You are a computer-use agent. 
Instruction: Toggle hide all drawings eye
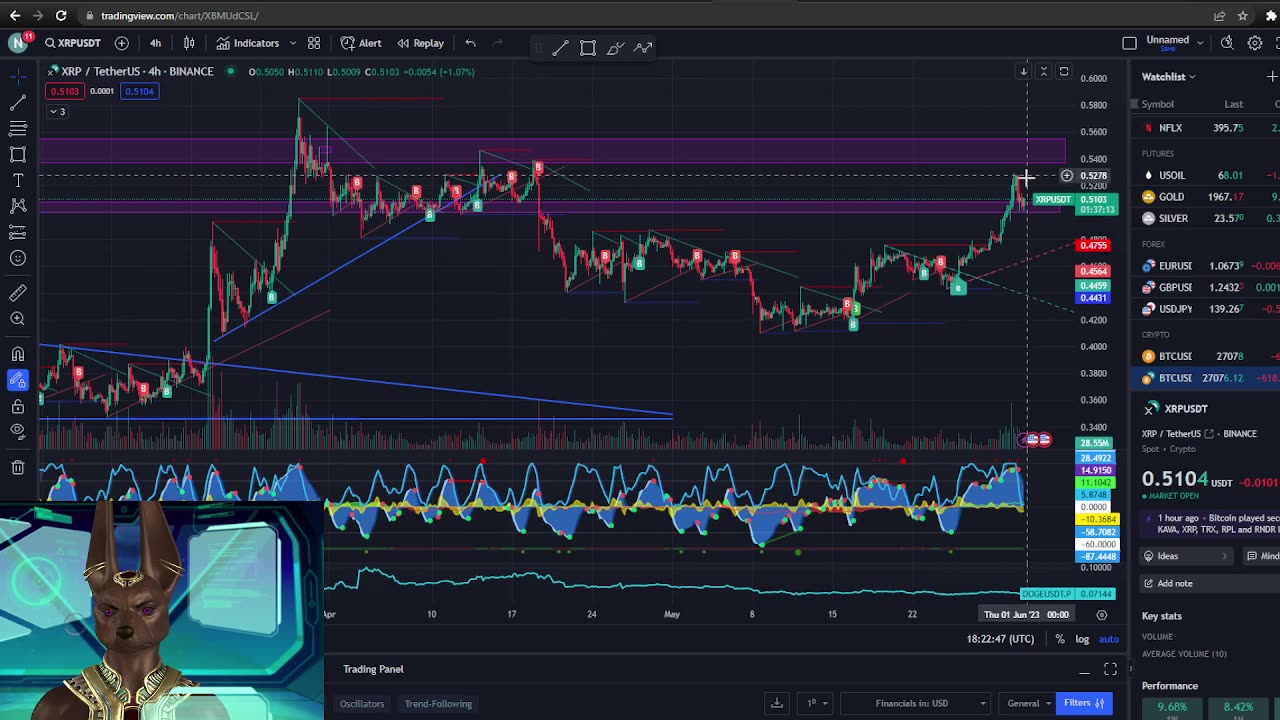18,431
